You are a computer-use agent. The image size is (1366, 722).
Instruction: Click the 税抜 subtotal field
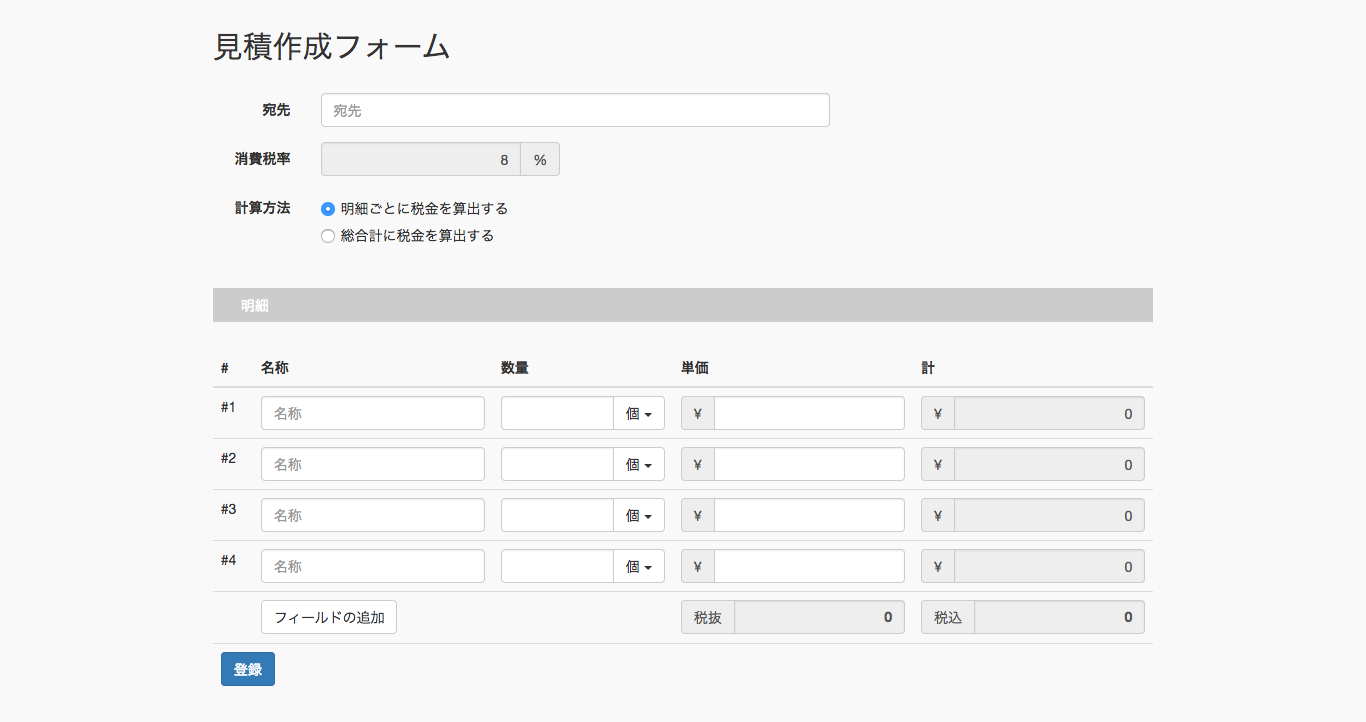819,617
